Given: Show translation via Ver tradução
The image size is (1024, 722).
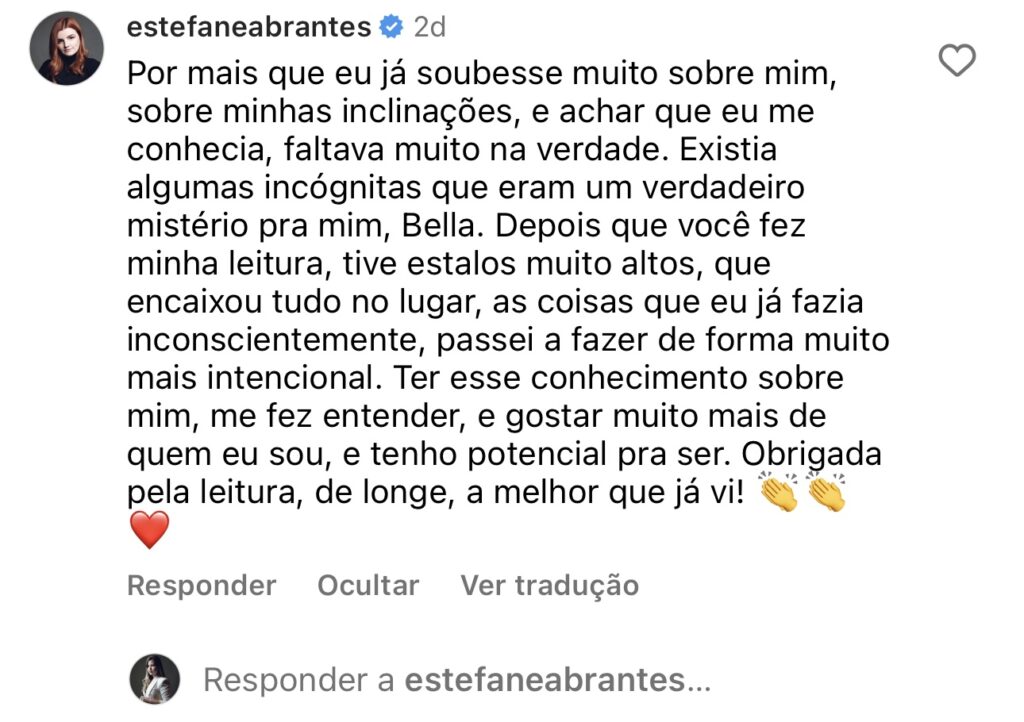Looking at the screenshot, I should coord(549,585).
